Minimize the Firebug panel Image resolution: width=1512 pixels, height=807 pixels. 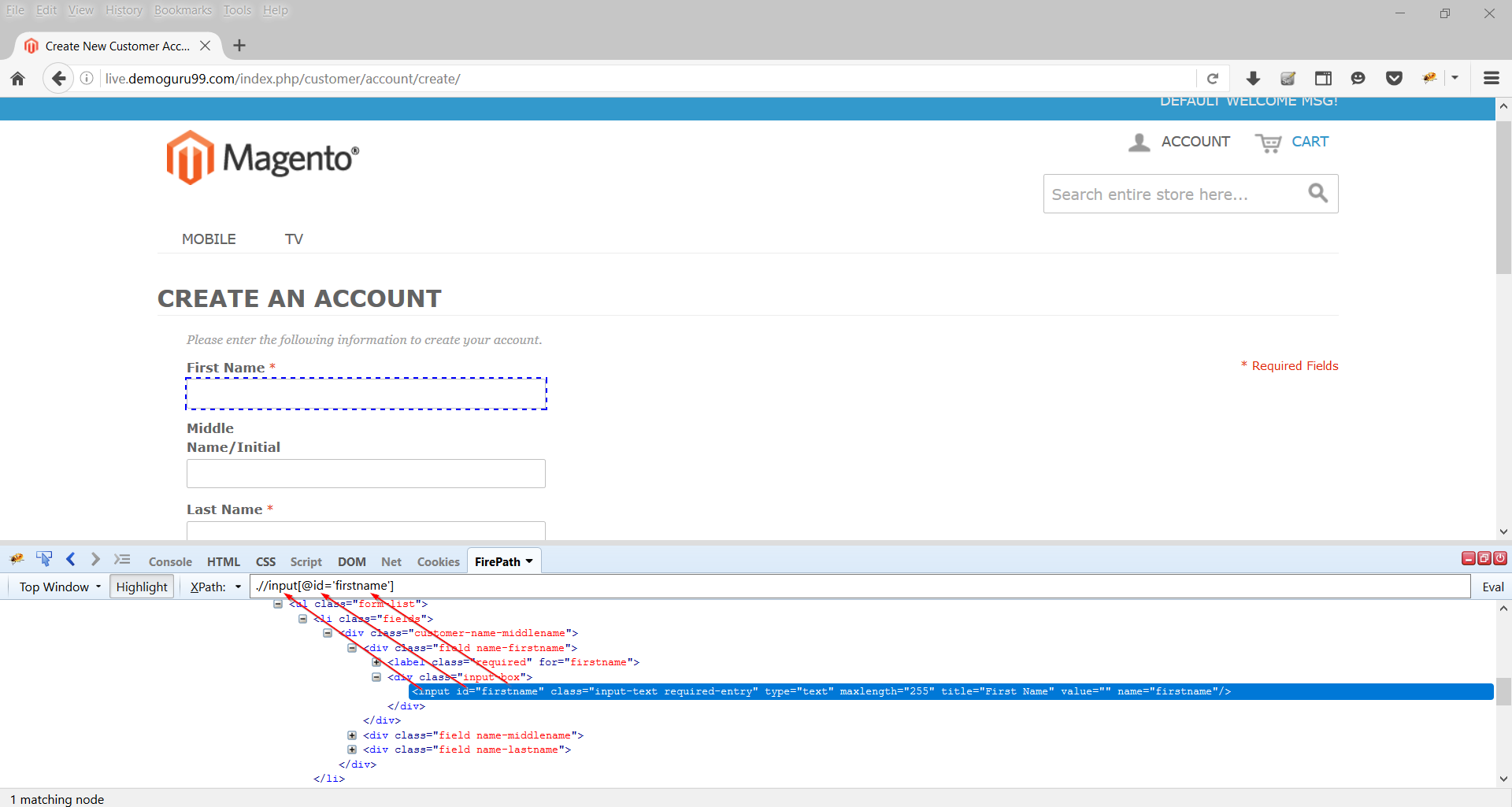(x=1469, y=558)
